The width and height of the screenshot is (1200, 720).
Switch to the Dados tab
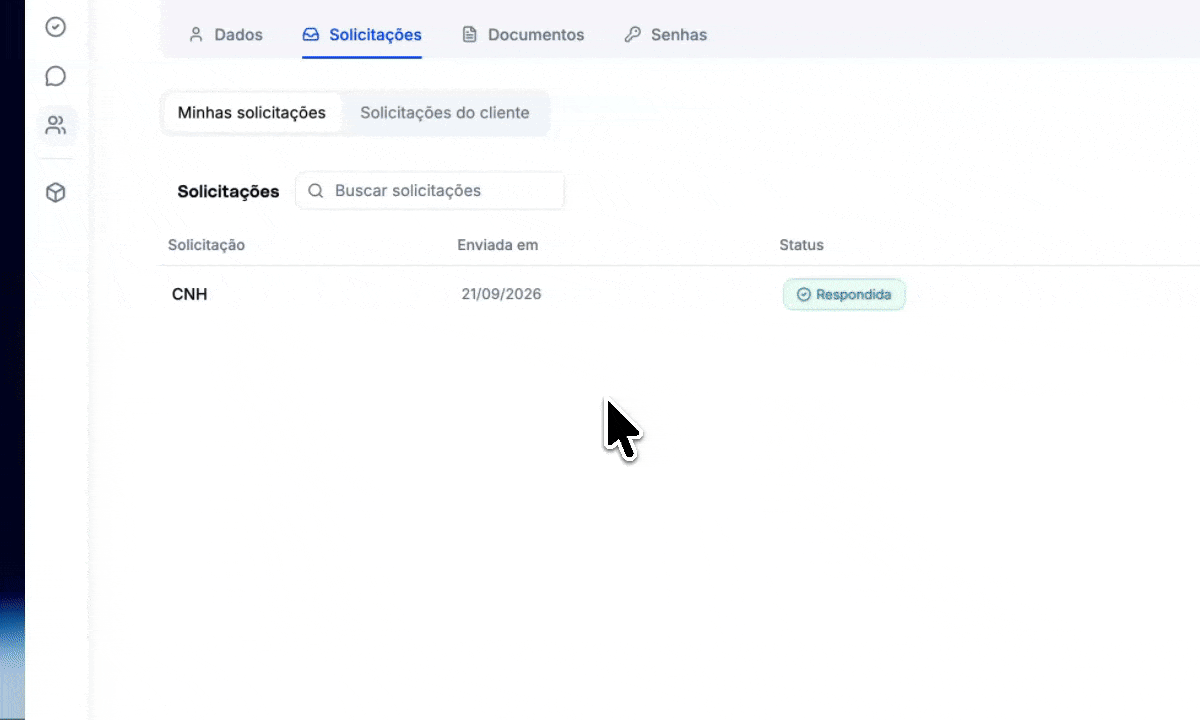coord(225,35)
